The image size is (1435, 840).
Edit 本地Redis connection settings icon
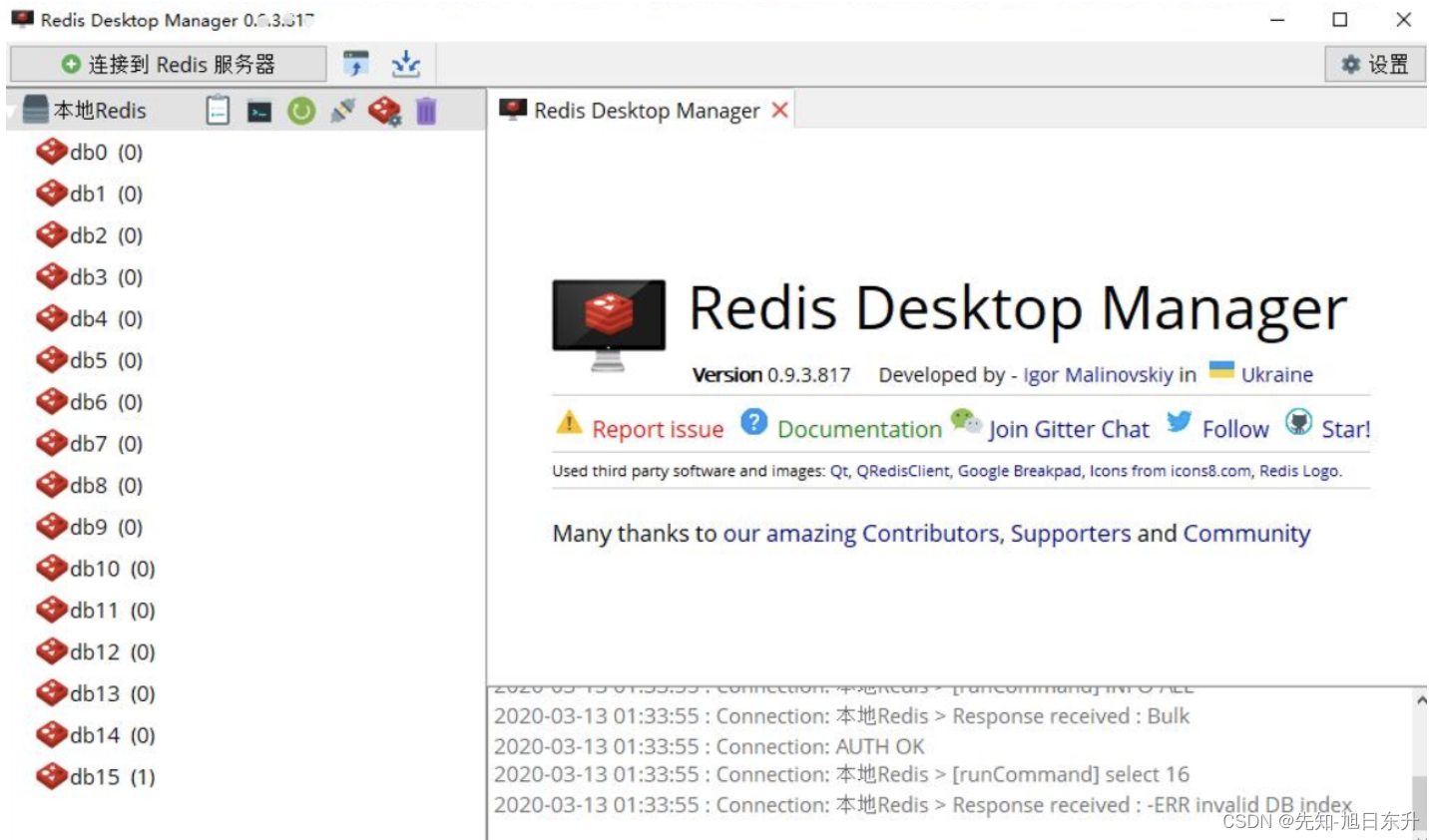(x=384, y=111)
